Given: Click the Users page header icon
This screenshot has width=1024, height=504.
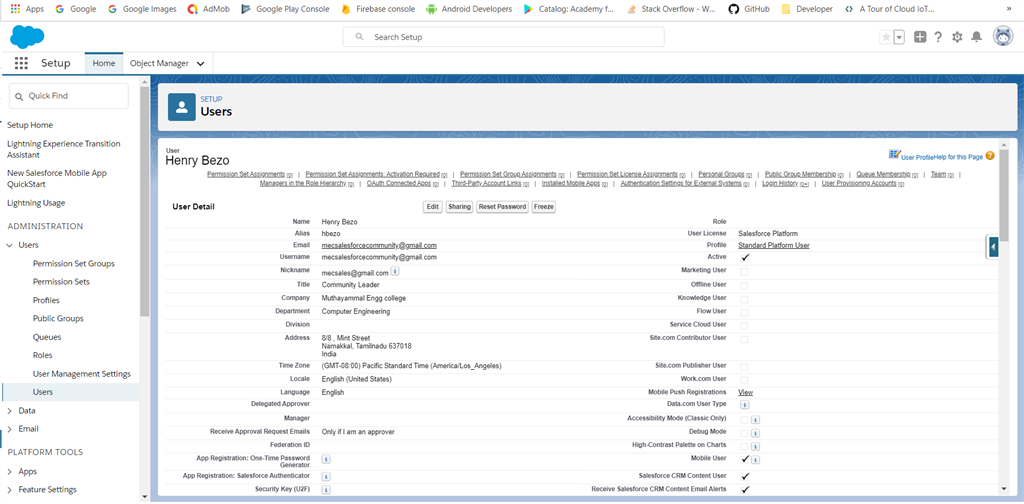Looking at the screenshot, I should tap(182, 106).
